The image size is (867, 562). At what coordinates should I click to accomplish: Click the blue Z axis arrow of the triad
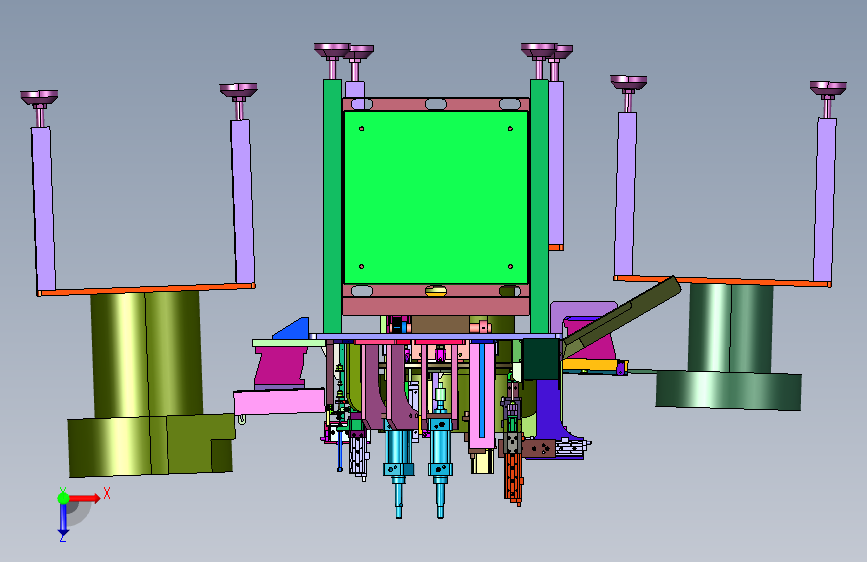coord(63,520)
